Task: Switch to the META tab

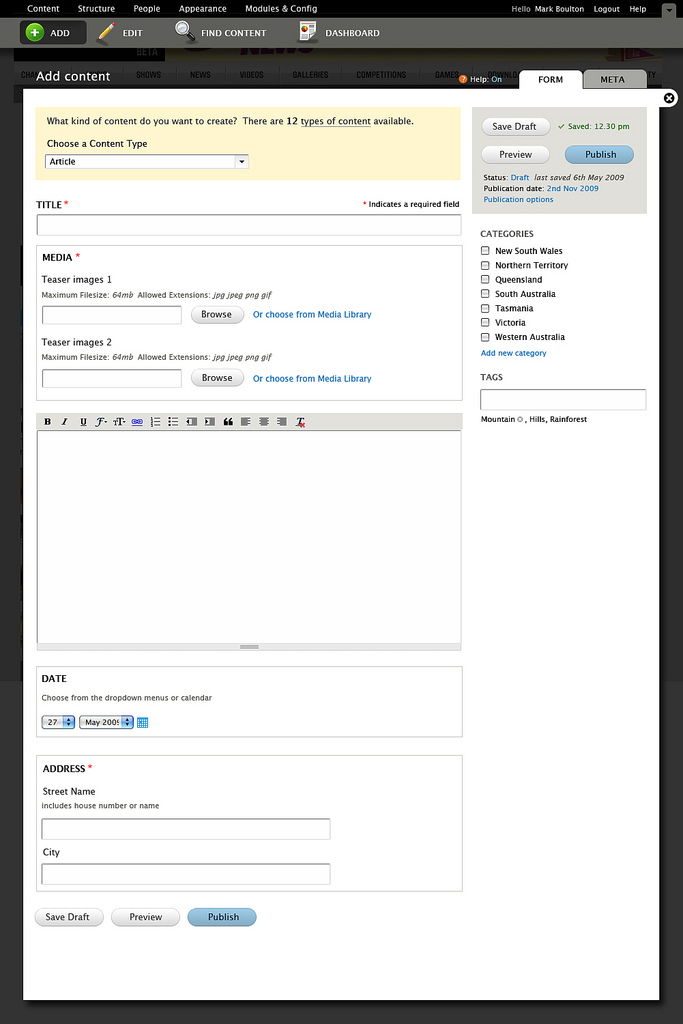Action: coord(612,79)
